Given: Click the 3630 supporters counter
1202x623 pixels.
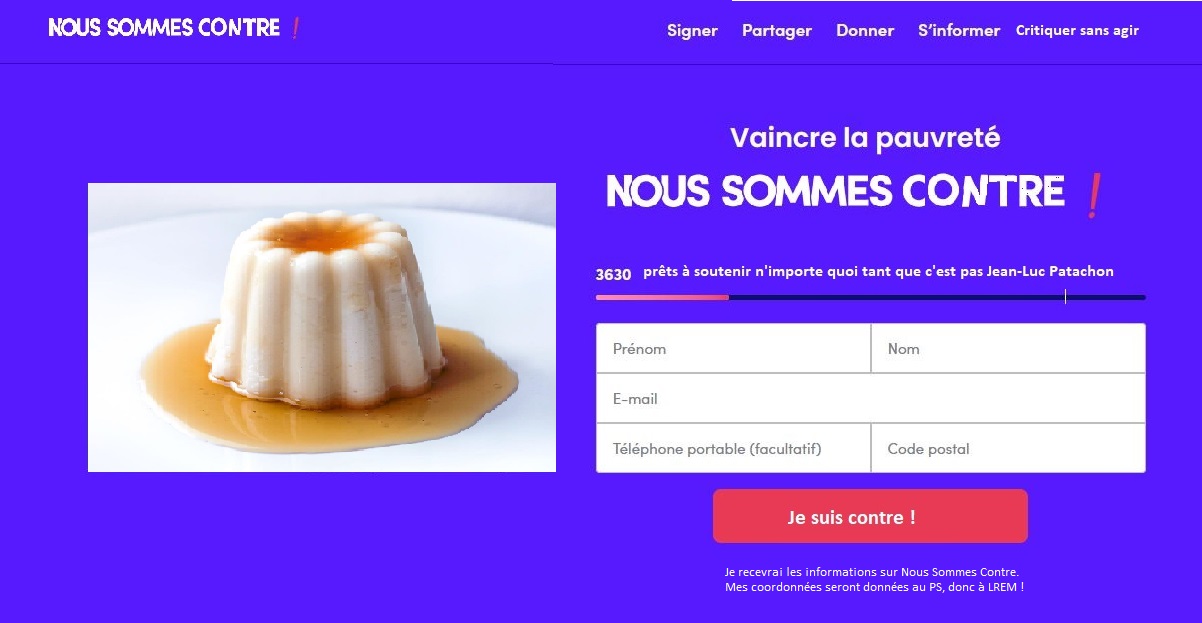Looking at the screenshot, I should tap(613, 274).
